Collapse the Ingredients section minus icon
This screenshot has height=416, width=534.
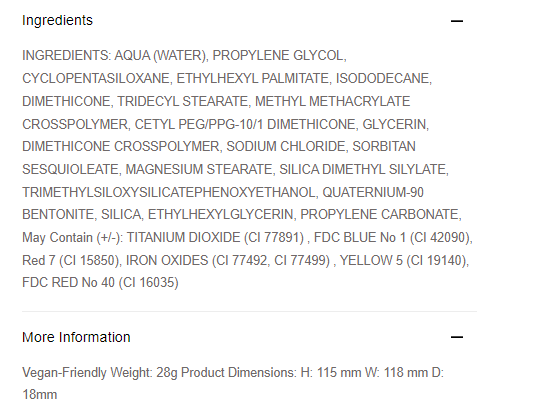coord(457,21)
